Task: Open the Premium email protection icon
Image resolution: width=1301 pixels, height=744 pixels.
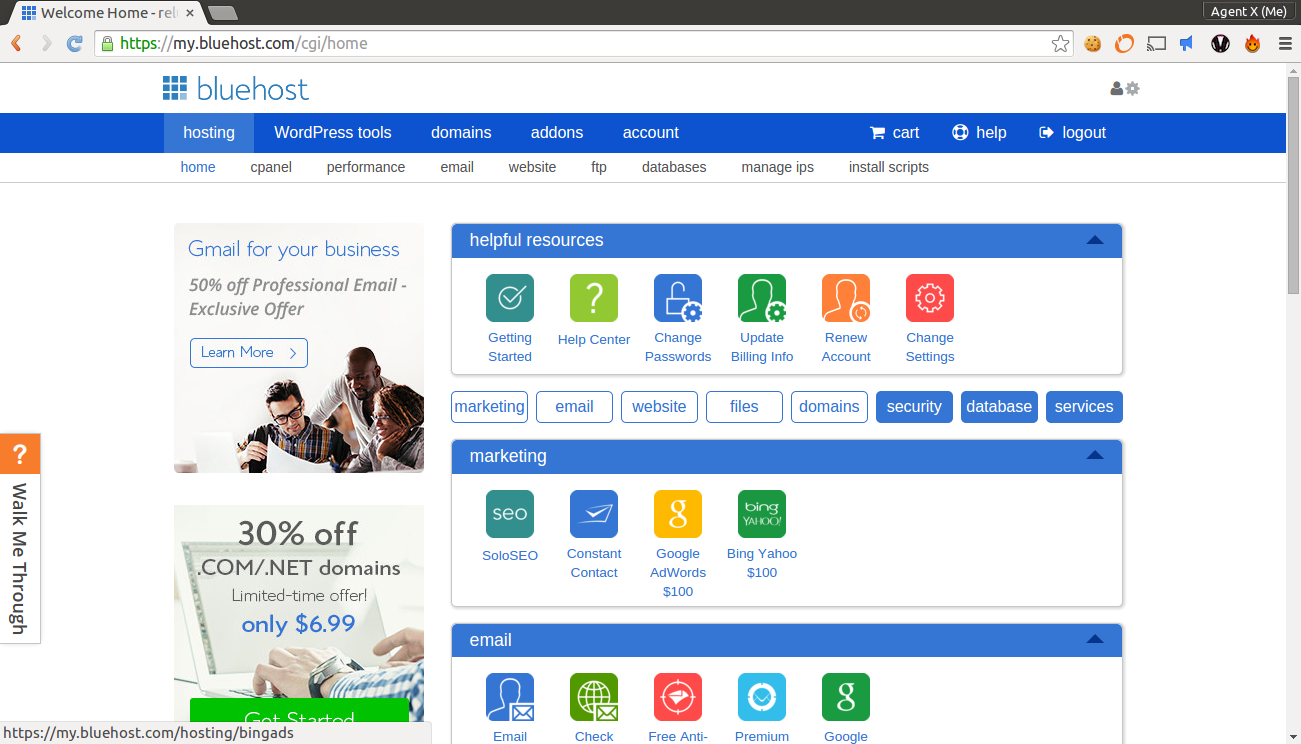Action: pyautogui.click(x=762, y=697)
